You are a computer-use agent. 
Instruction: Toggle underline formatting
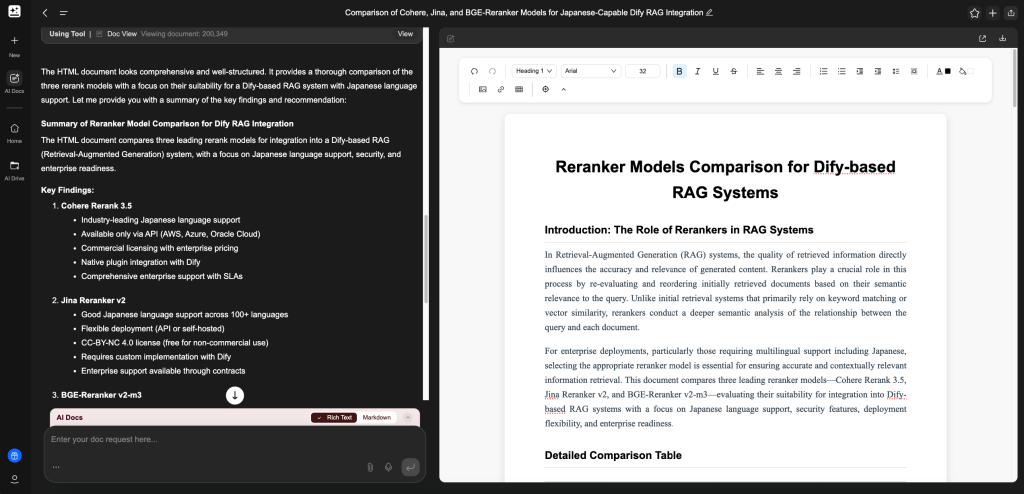coord(716,71)
